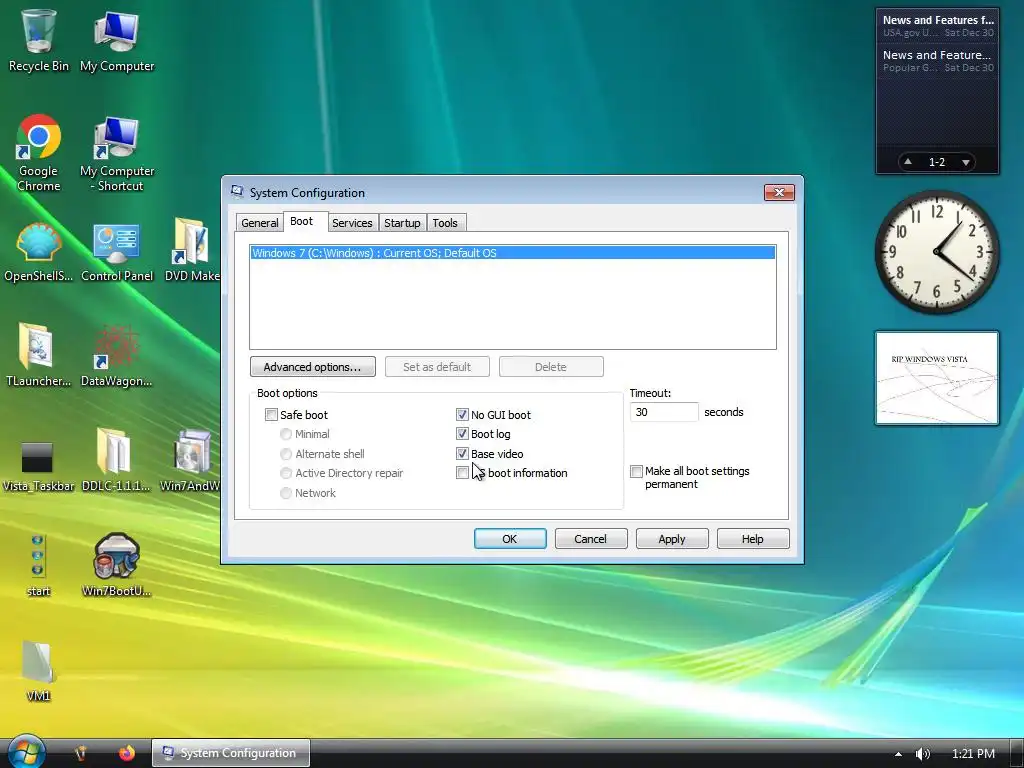Uncheck the Boot log checkbox
The image size is (1024, 768).
(x=462, y=434)
